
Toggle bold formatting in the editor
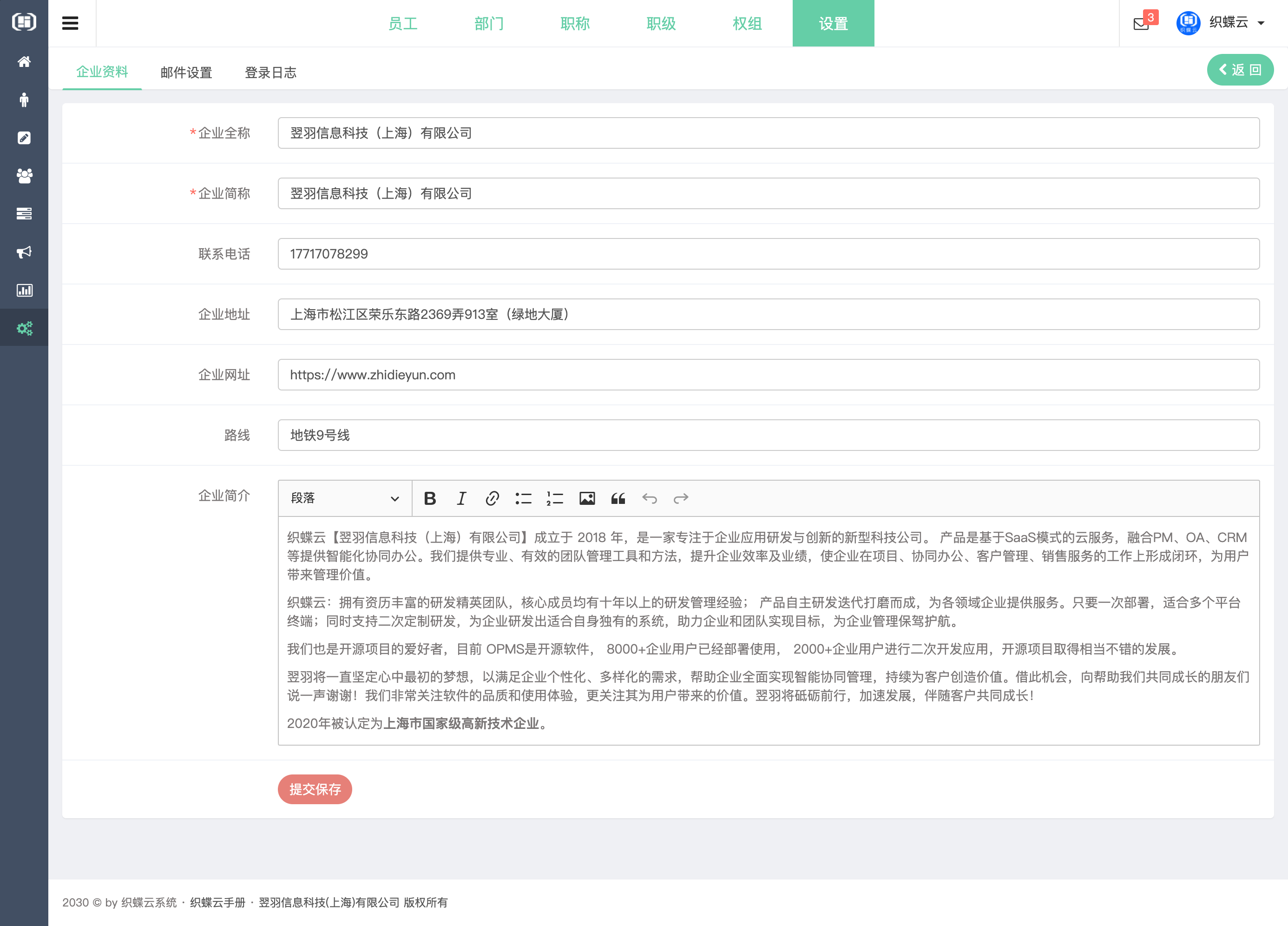(430, 498)
